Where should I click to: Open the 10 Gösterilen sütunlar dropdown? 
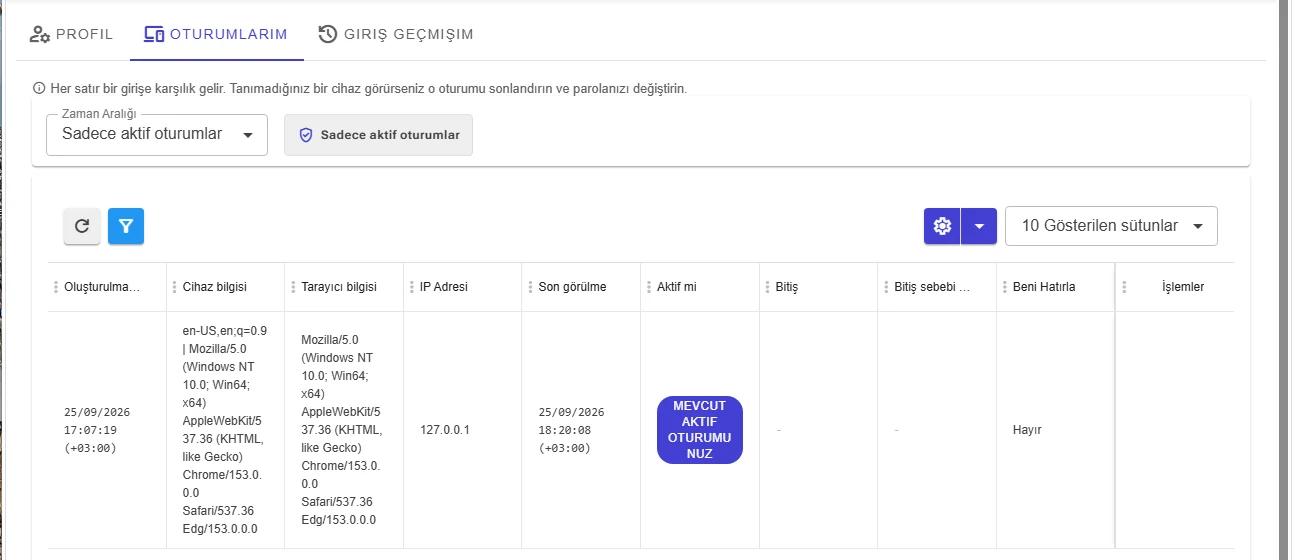1111,226
